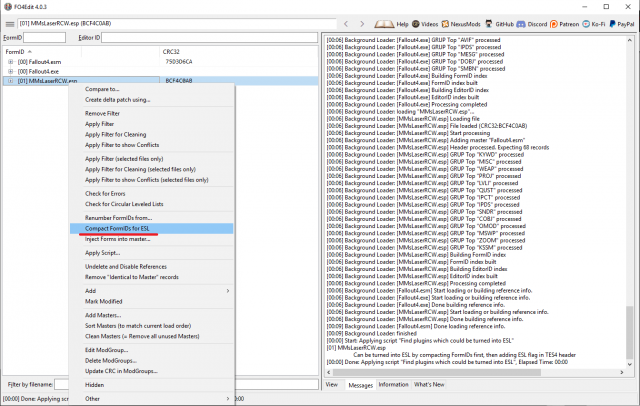Click the back navigation arrow
The image size is (640, 406).
point(346,23)
